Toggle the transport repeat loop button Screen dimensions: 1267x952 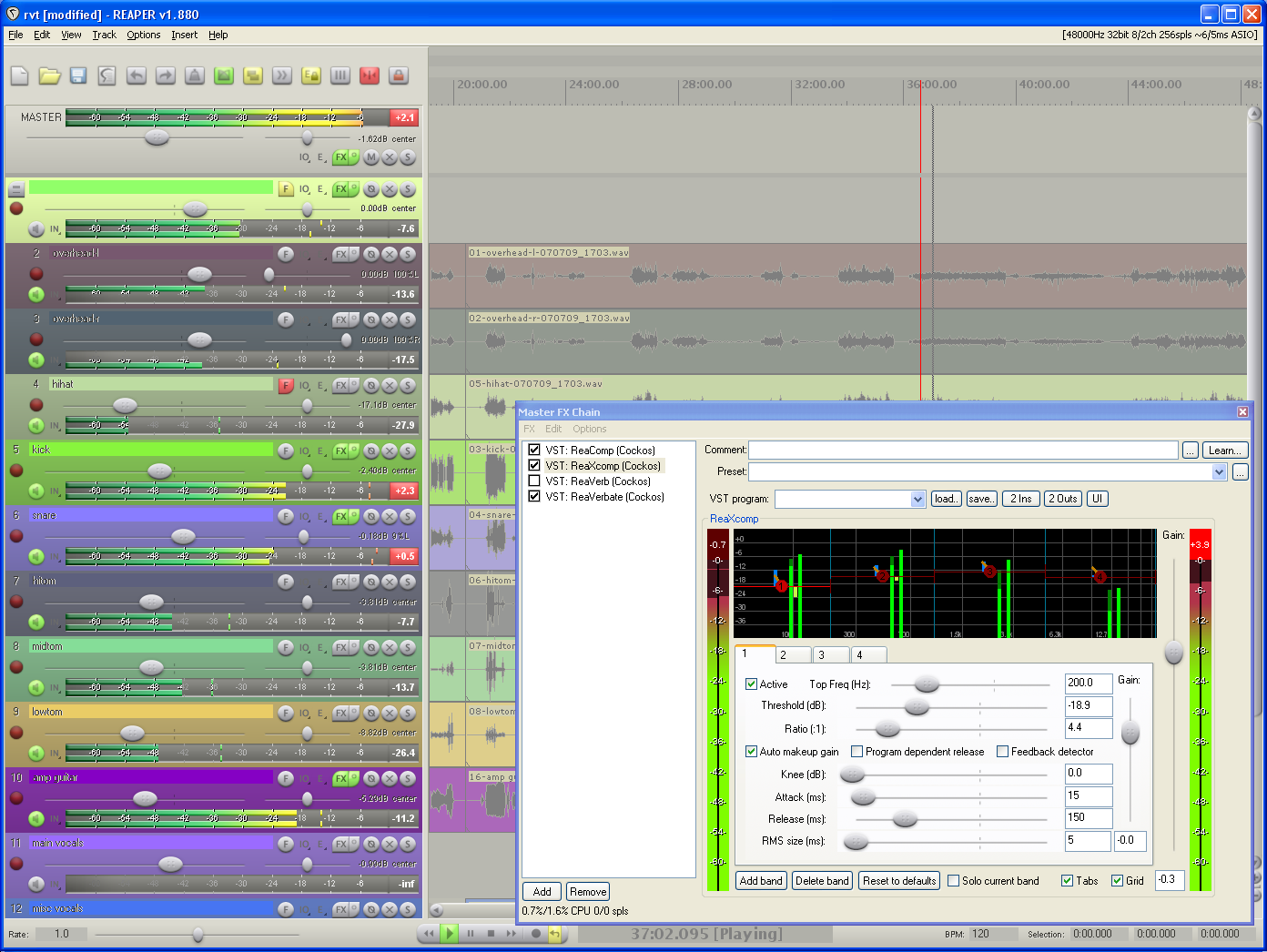tap(554, 933)
